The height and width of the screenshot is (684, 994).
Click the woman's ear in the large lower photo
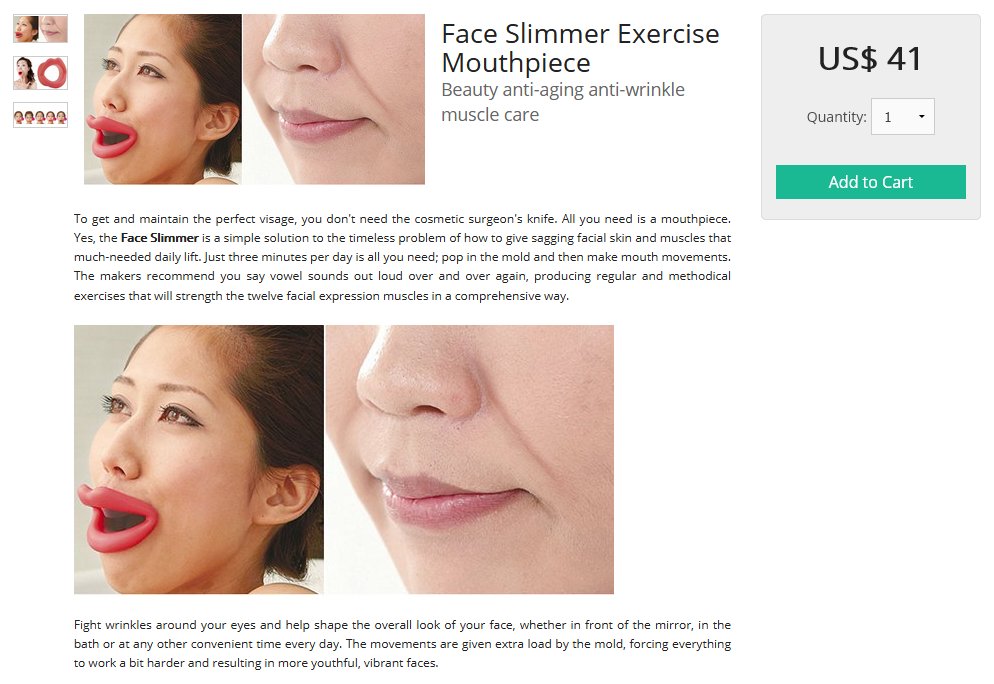pyautogui.click(x=290, y=496)
